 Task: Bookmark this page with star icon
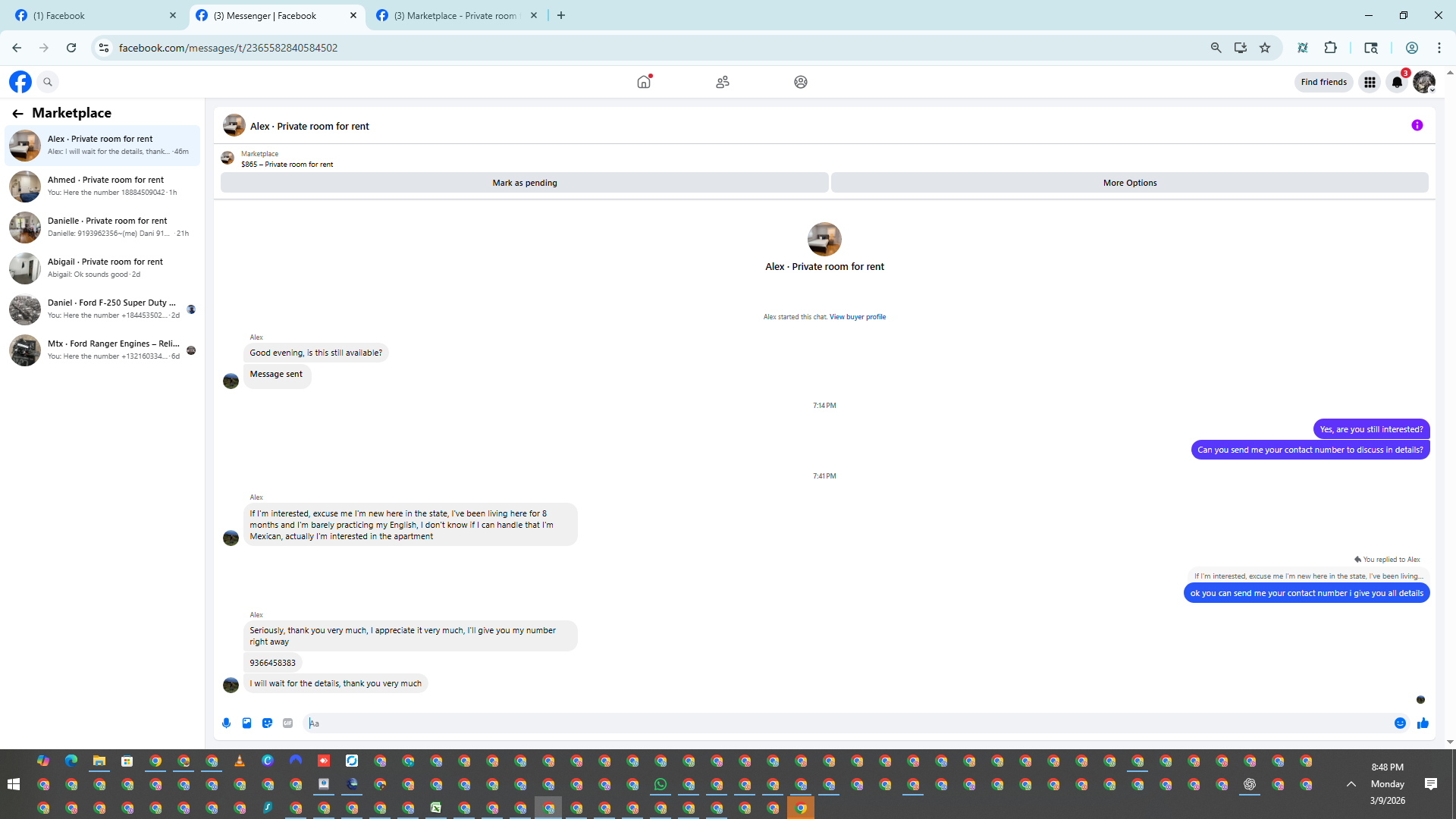coord(1265,48)
